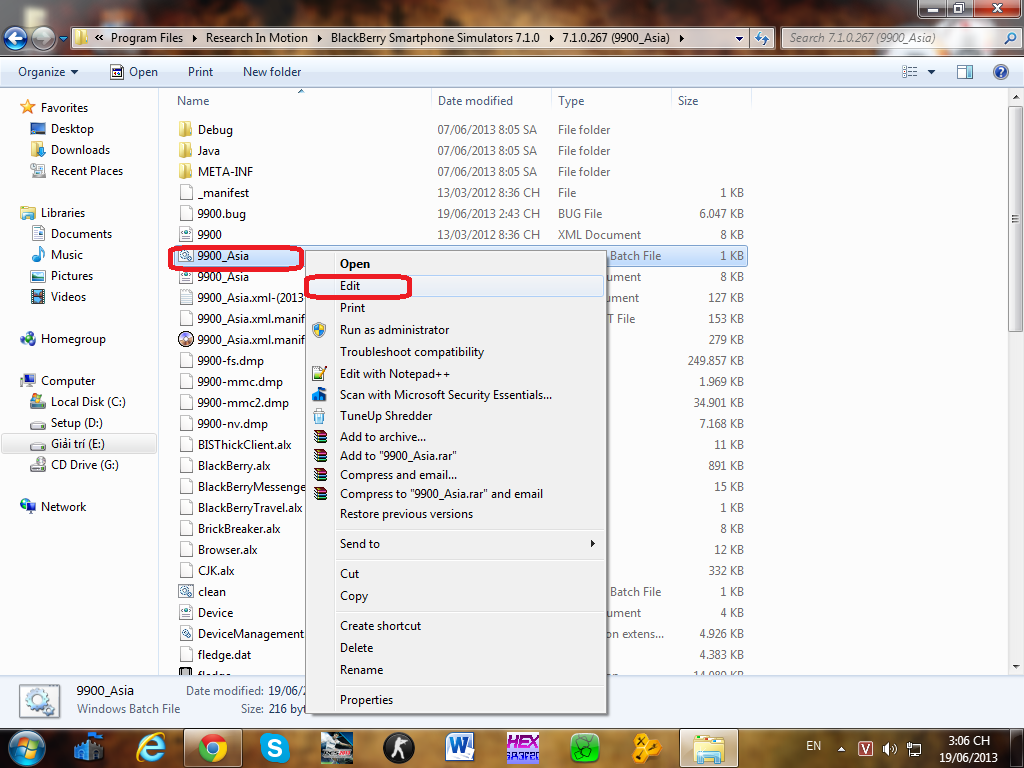Click the change view icon
This screenshot has height=768, width=1024.
point(910,72)
